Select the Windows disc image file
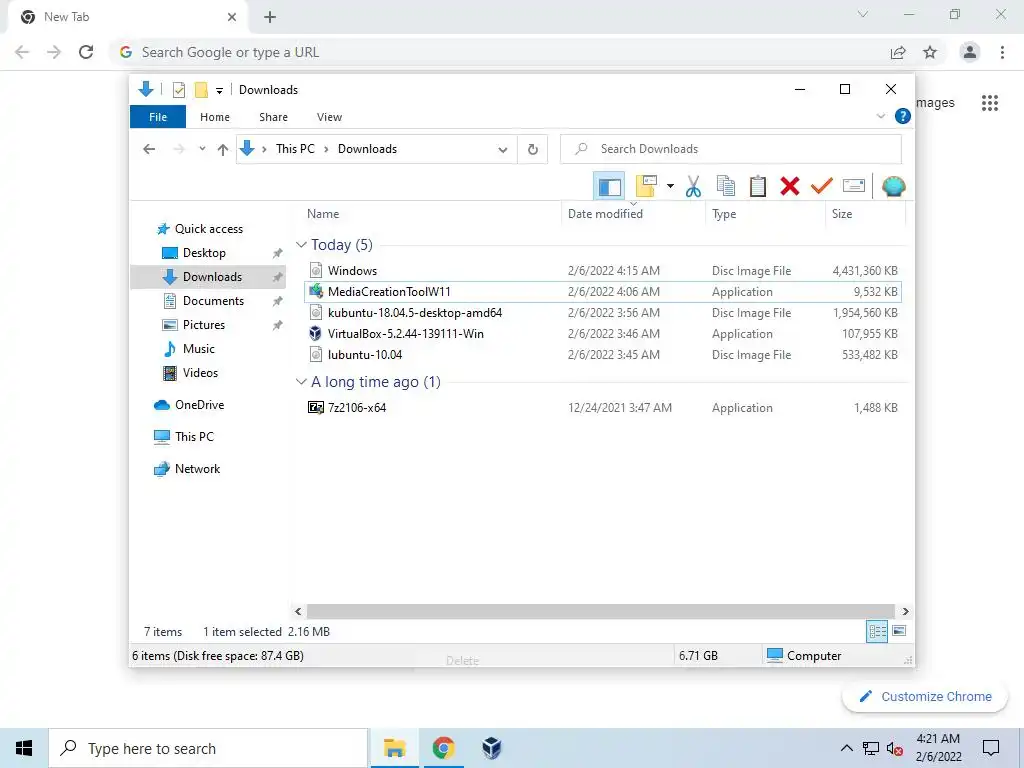Image resolution: width=1024 pixels, height=768 pixels. (x=603, y=270)
